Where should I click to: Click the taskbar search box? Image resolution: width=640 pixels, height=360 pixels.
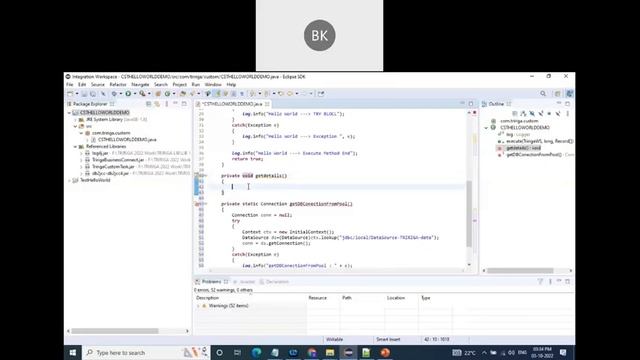click(x=146, y=353)
